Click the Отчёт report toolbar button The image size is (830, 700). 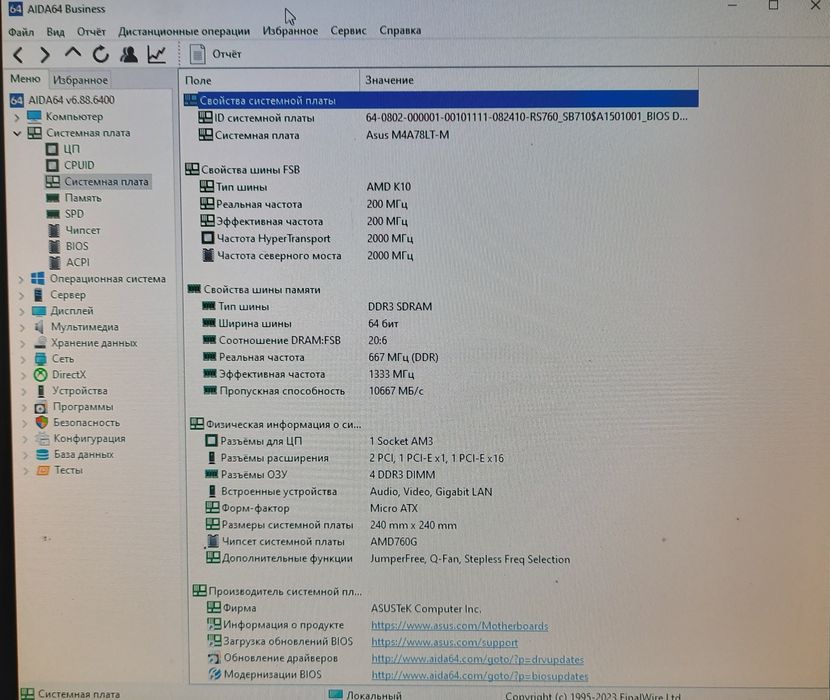[x=216, y=54]
